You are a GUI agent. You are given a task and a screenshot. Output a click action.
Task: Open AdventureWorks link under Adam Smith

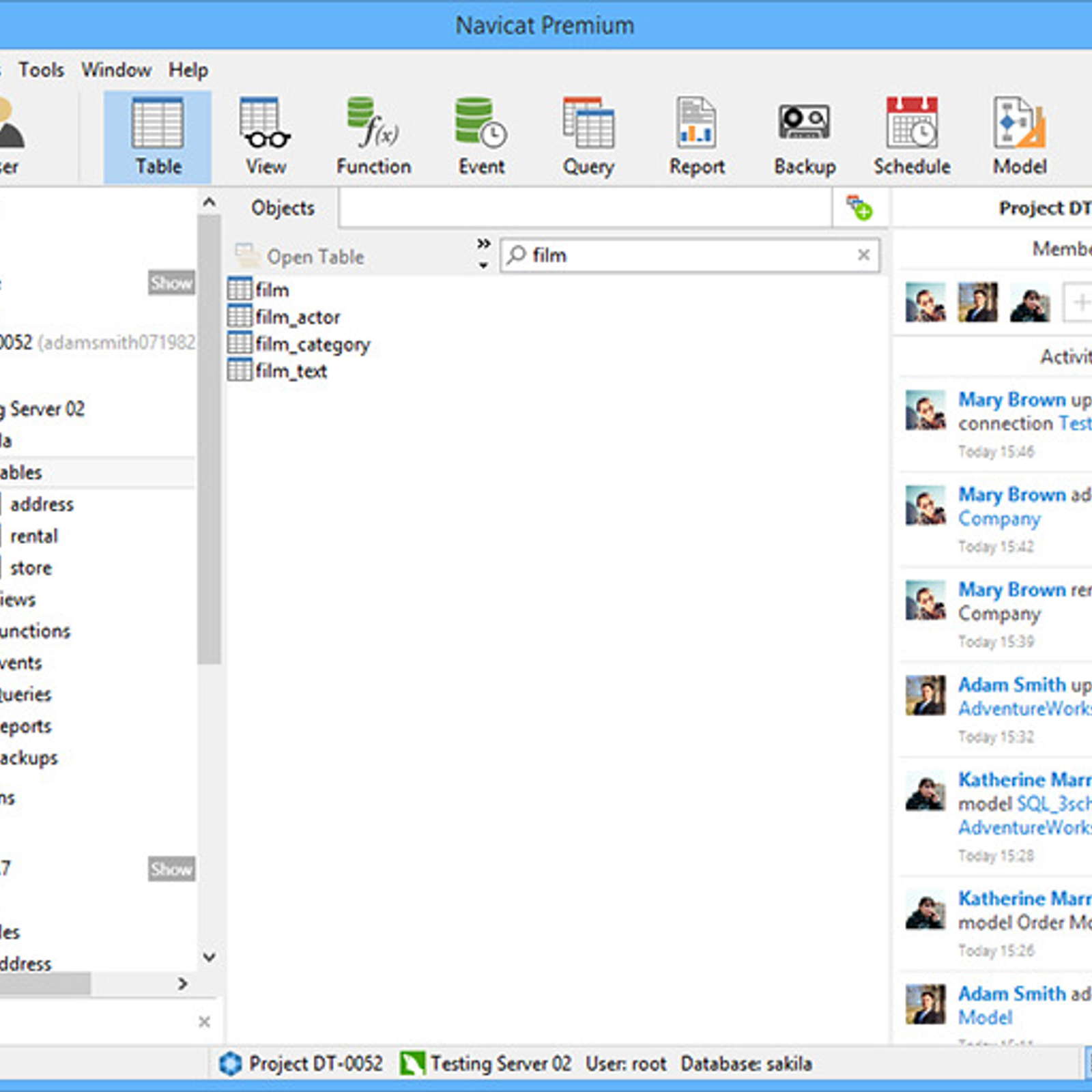(x=1024, y=708)
